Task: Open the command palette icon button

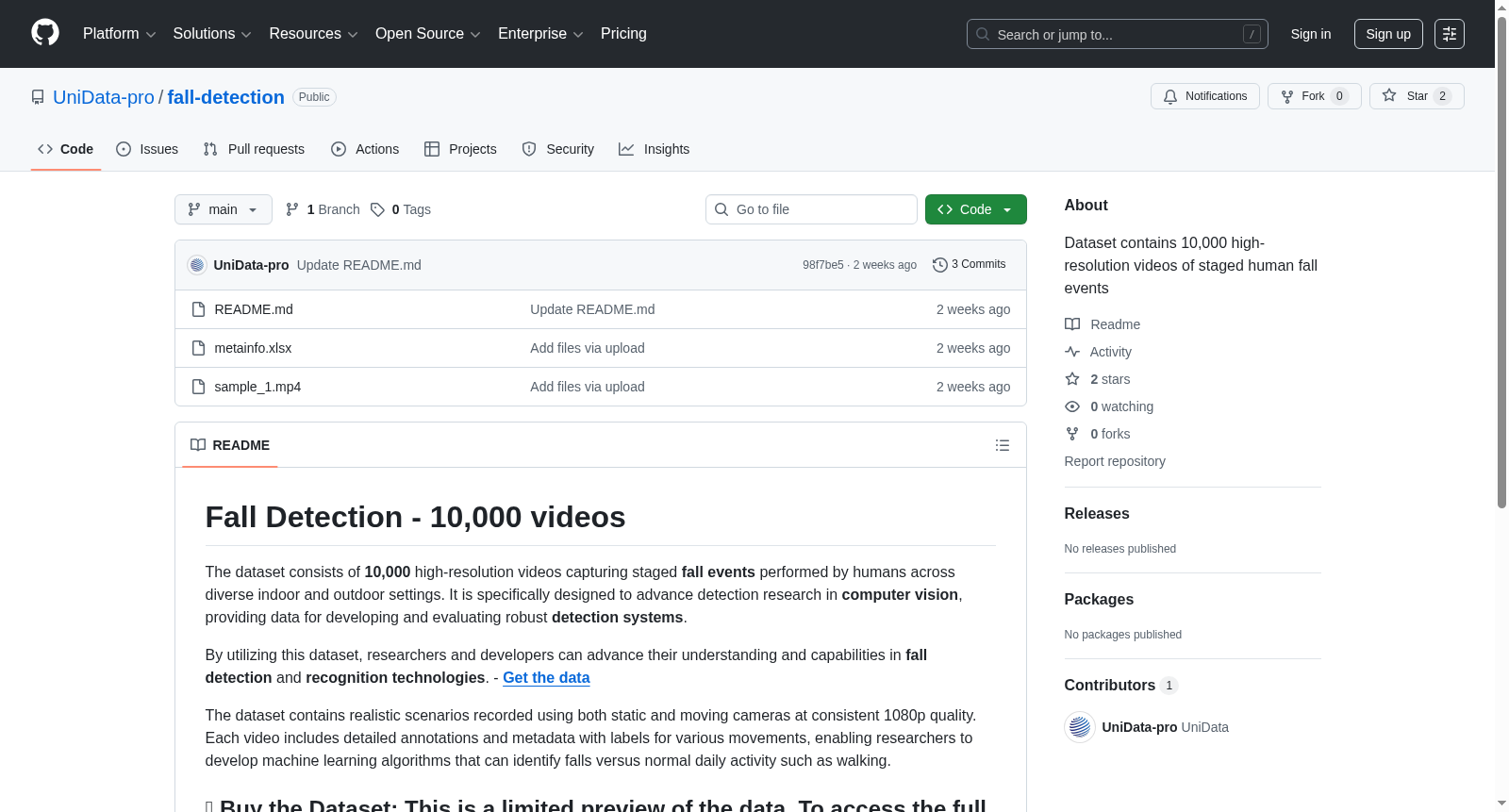Action: (1450, 34)
